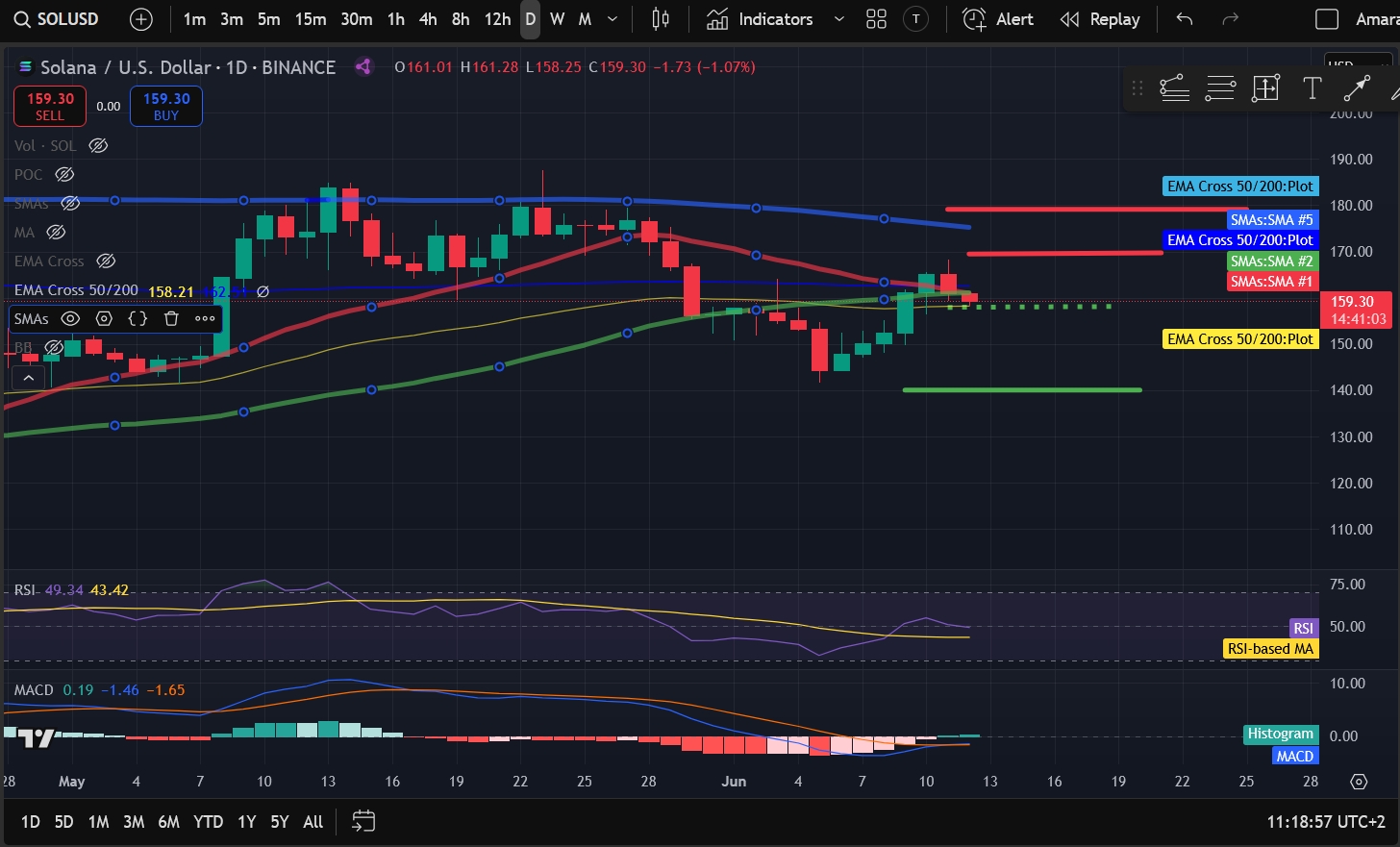Viewport: 1400px width, 847px height.
Task: Remove the SMAs indicator with the trash icon
Action: point(171,318)
